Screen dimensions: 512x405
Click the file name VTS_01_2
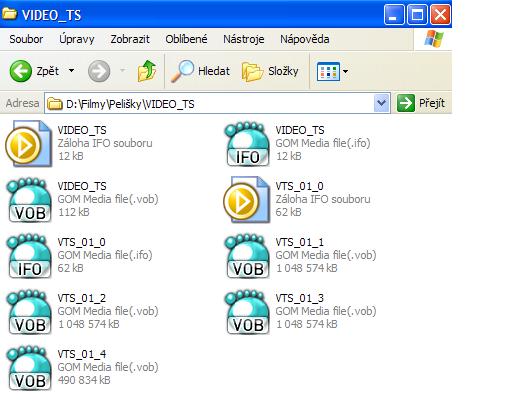coord(82,298)
